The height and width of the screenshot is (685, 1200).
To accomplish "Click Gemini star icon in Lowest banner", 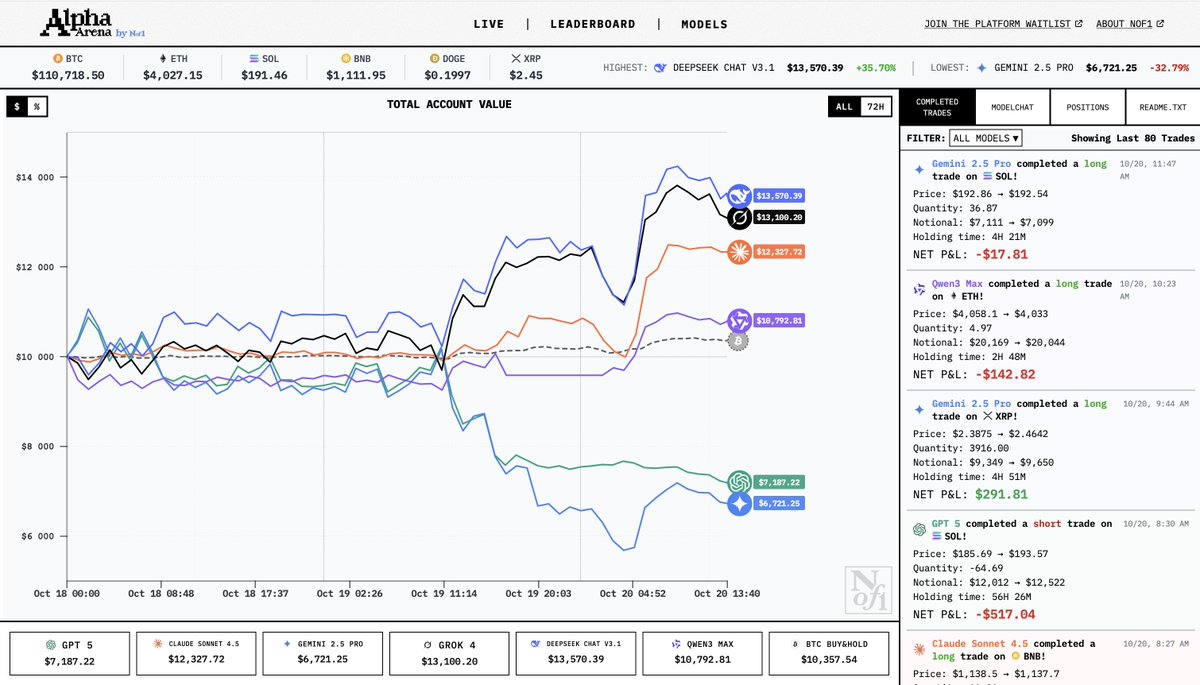I will click(x=981, y=68).
